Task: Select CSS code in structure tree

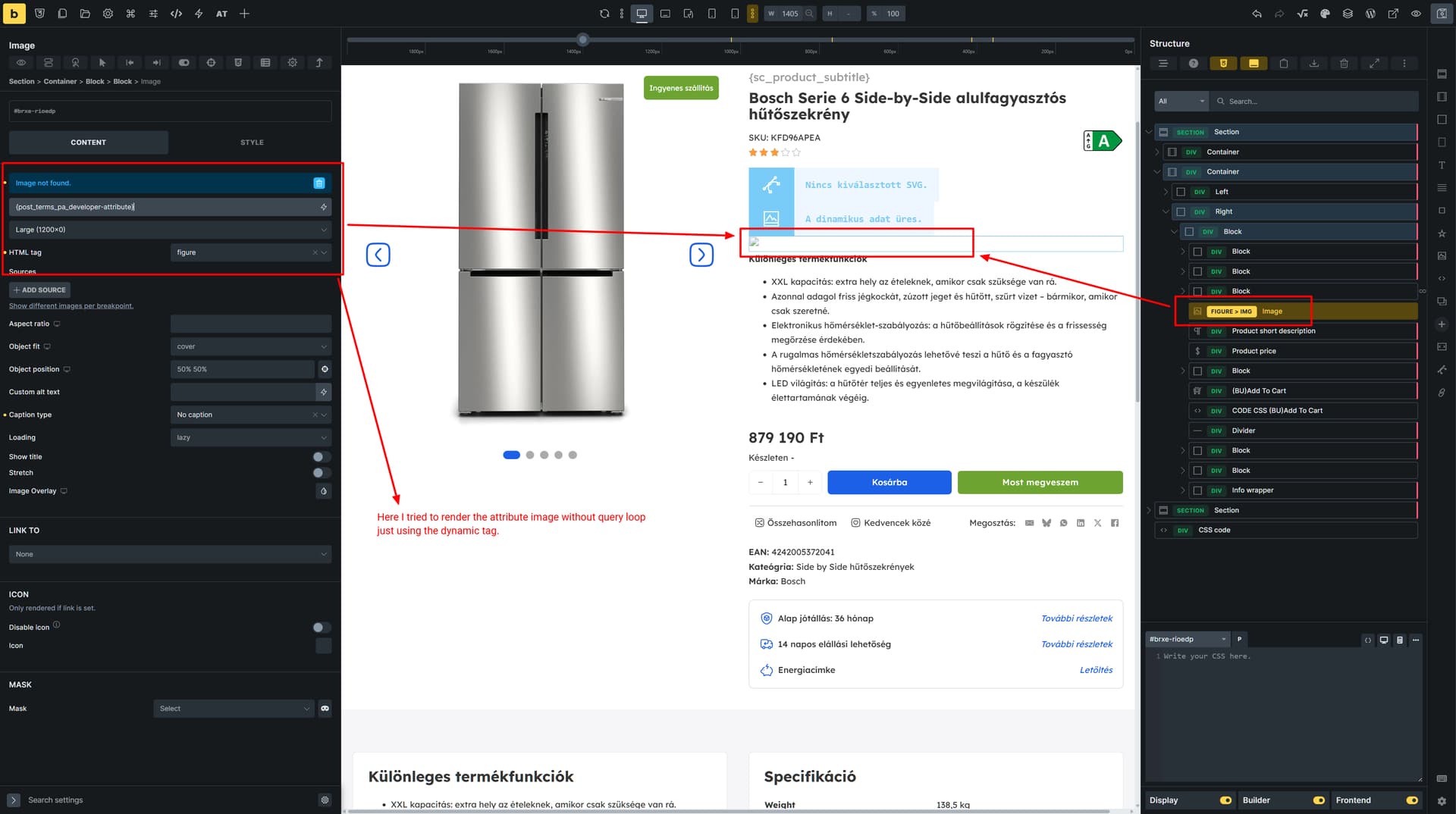Action: [1286, 531]
